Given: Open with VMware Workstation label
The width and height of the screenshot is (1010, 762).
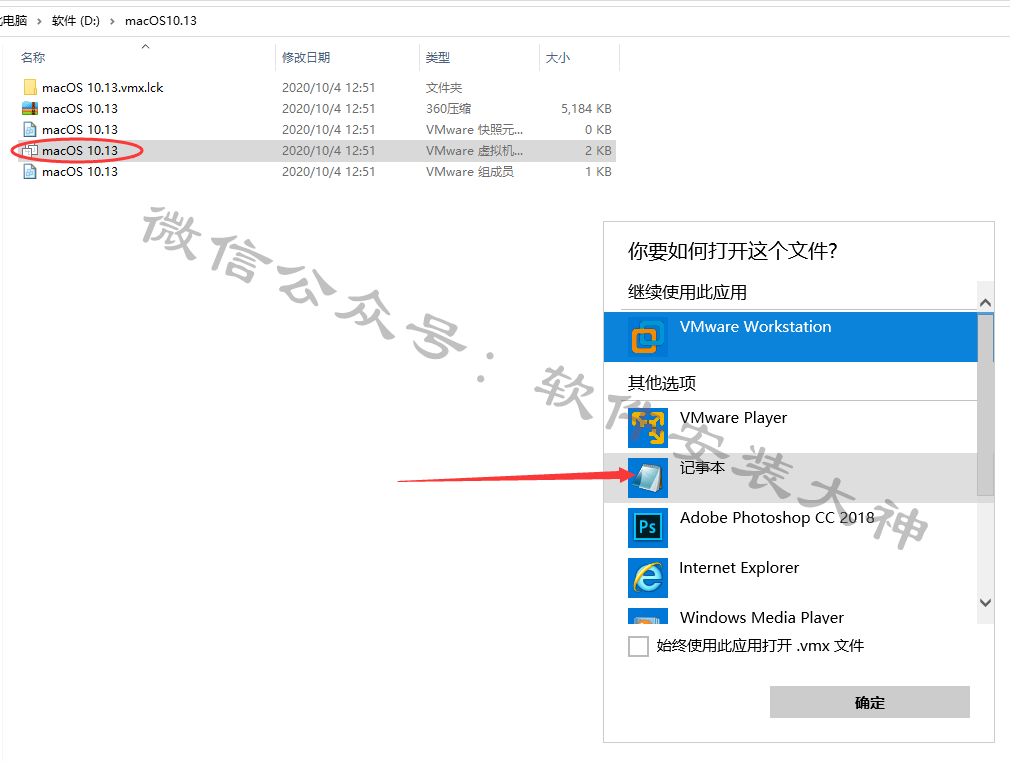Looking at the screenshot, I should tap(755, 327).
